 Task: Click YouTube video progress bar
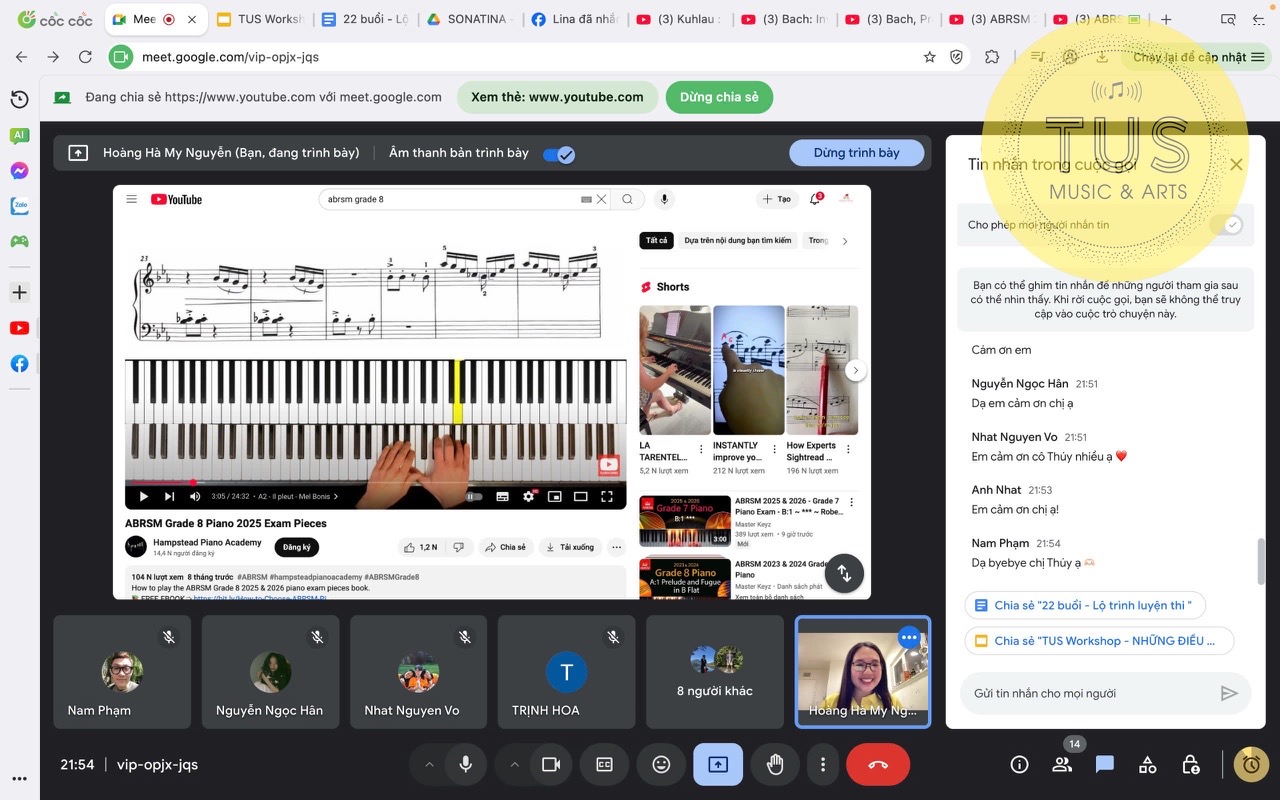pos(375,482)
